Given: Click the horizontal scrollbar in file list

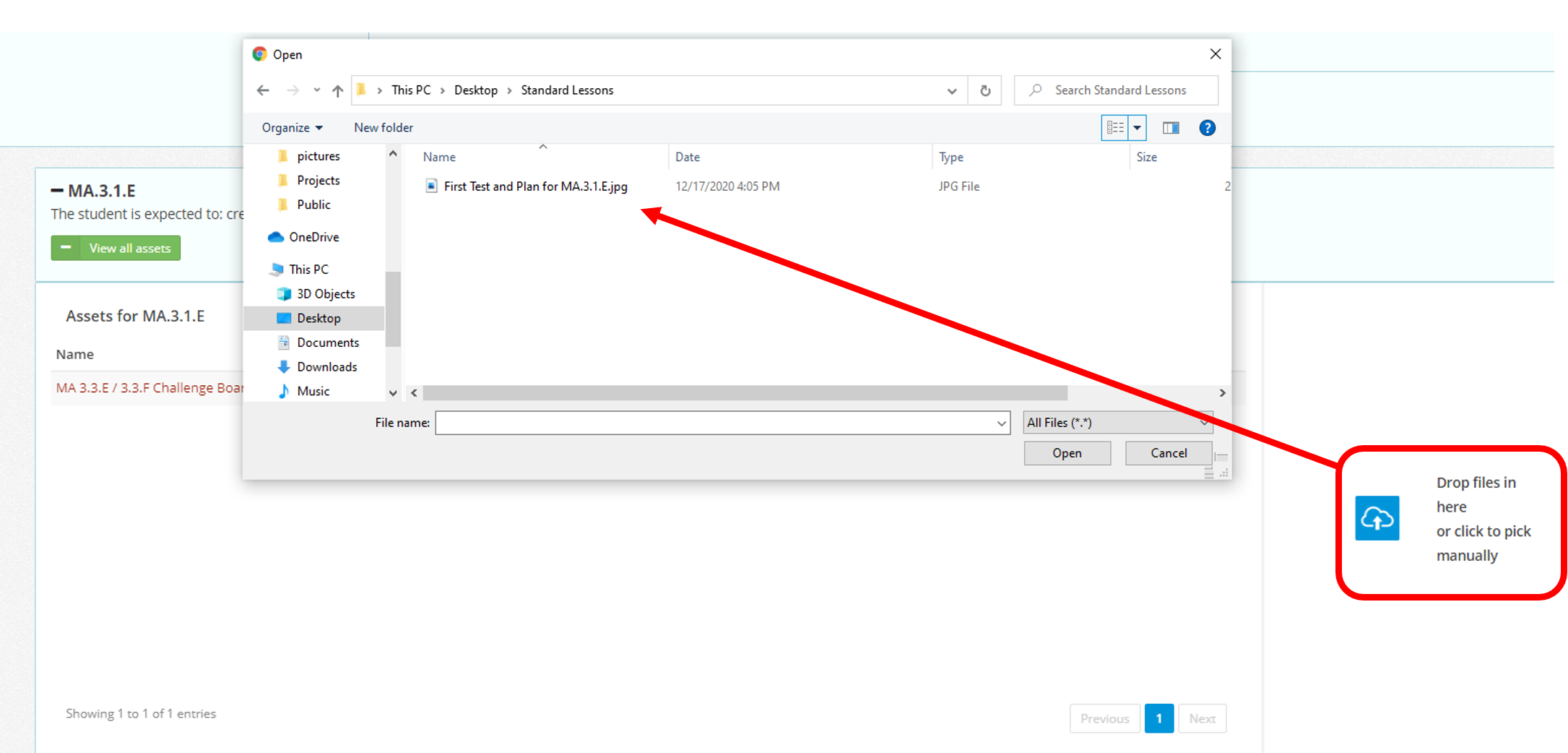Looking at the screenshot, I should tap(744, 393).
